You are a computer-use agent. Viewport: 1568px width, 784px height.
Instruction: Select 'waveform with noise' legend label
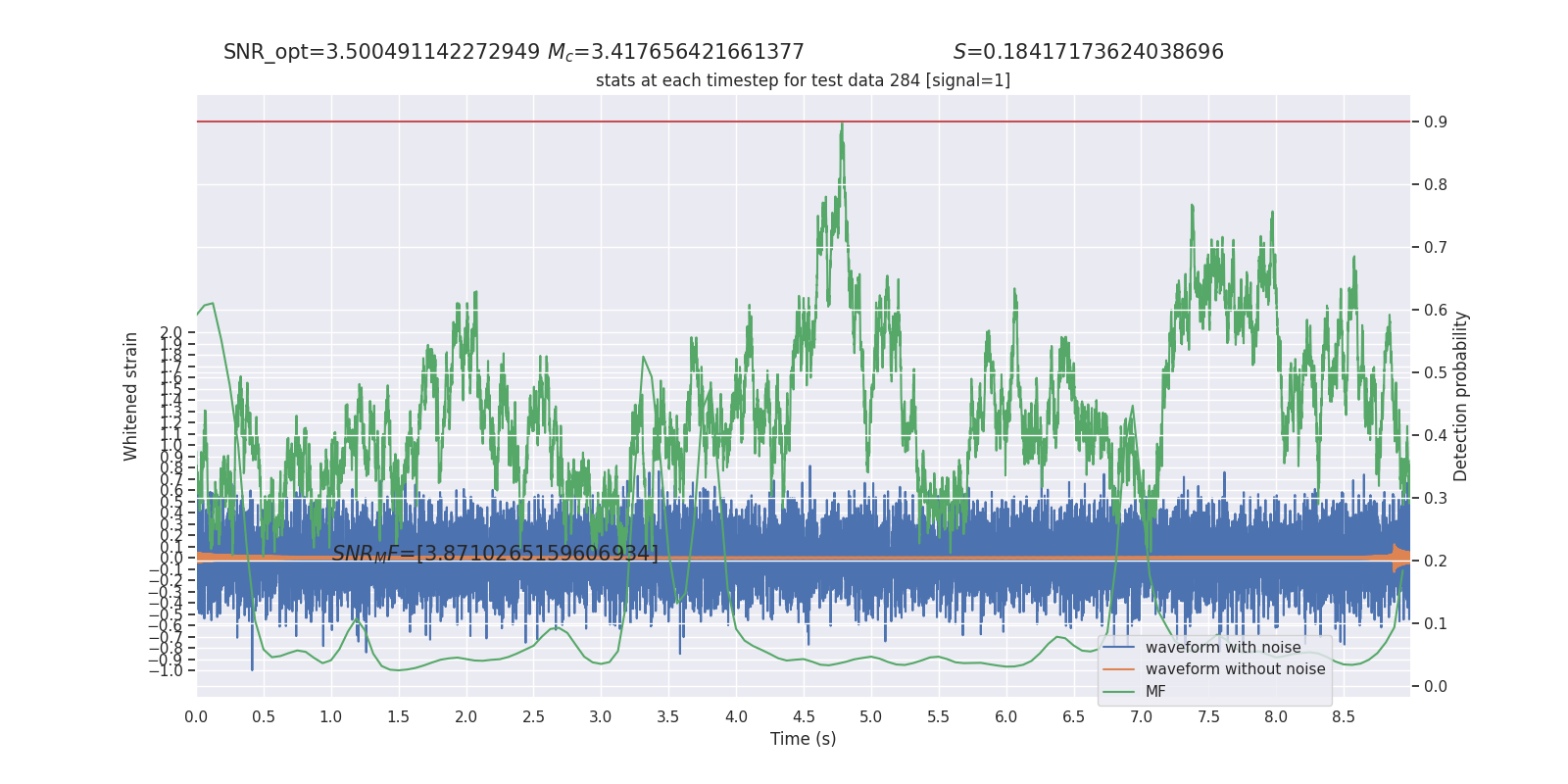click(1223, 648)
